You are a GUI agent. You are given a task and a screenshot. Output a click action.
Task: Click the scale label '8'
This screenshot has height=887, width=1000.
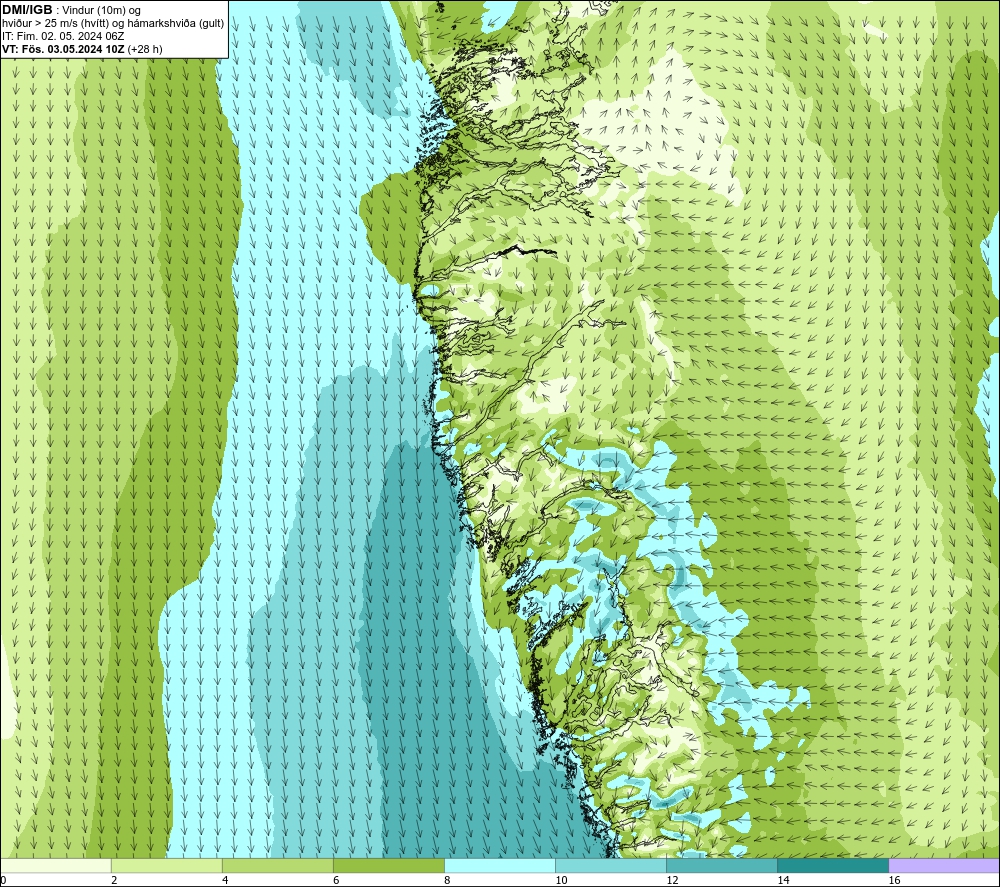pos(447,881)
